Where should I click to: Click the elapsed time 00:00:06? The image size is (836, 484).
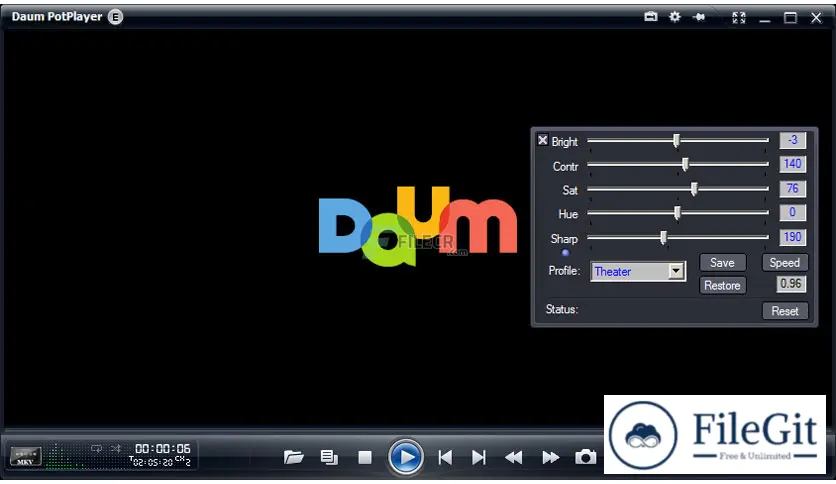(162, 449)
